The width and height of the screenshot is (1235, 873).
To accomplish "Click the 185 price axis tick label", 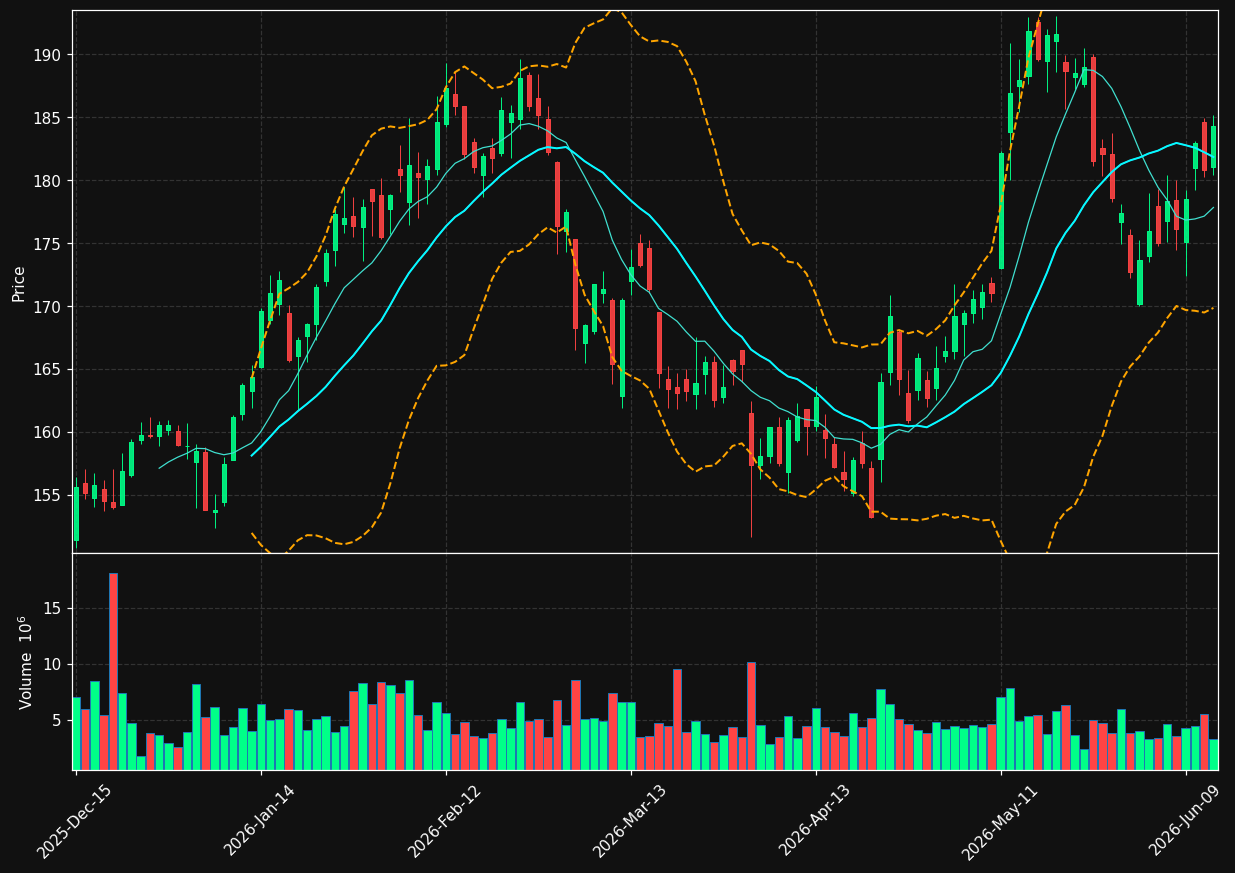I will tap(49, 118).
